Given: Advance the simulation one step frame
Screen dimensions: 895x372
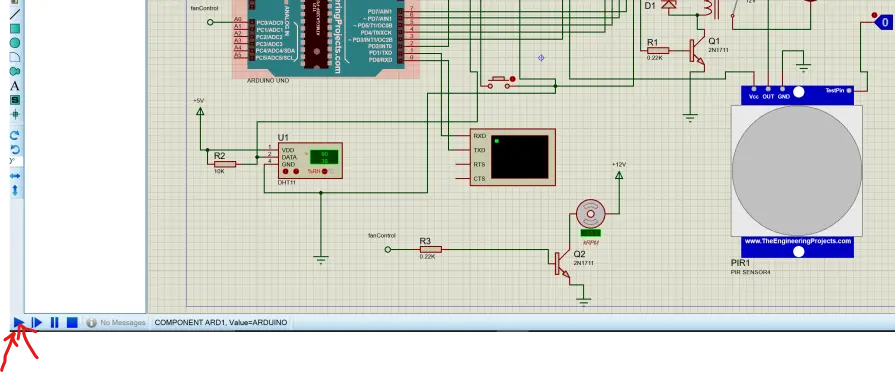Looking at the screenshot, I should (x=37, y=322).
